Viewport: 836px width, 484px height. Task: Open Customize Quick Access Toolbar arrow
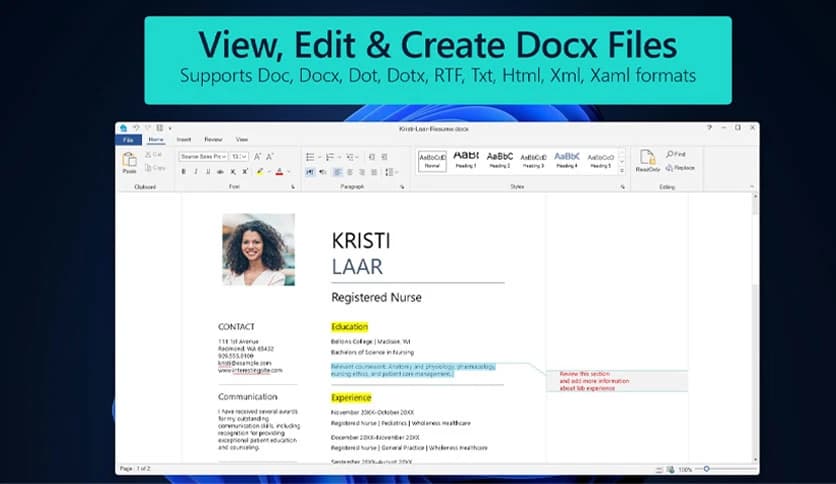click(170, 128)
